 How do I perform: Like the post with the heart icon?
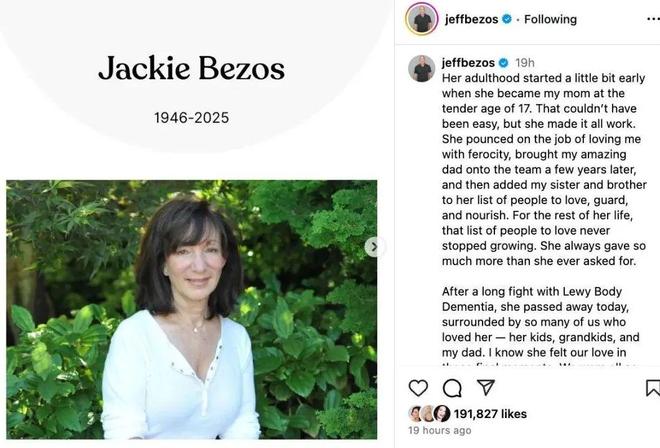tap(418, 388)
